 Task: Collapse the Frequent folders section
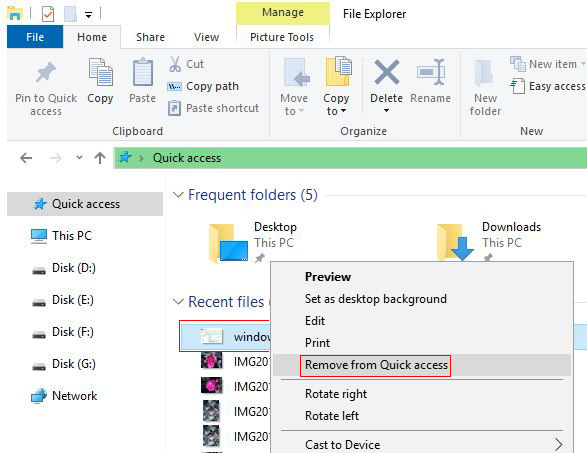177,195
